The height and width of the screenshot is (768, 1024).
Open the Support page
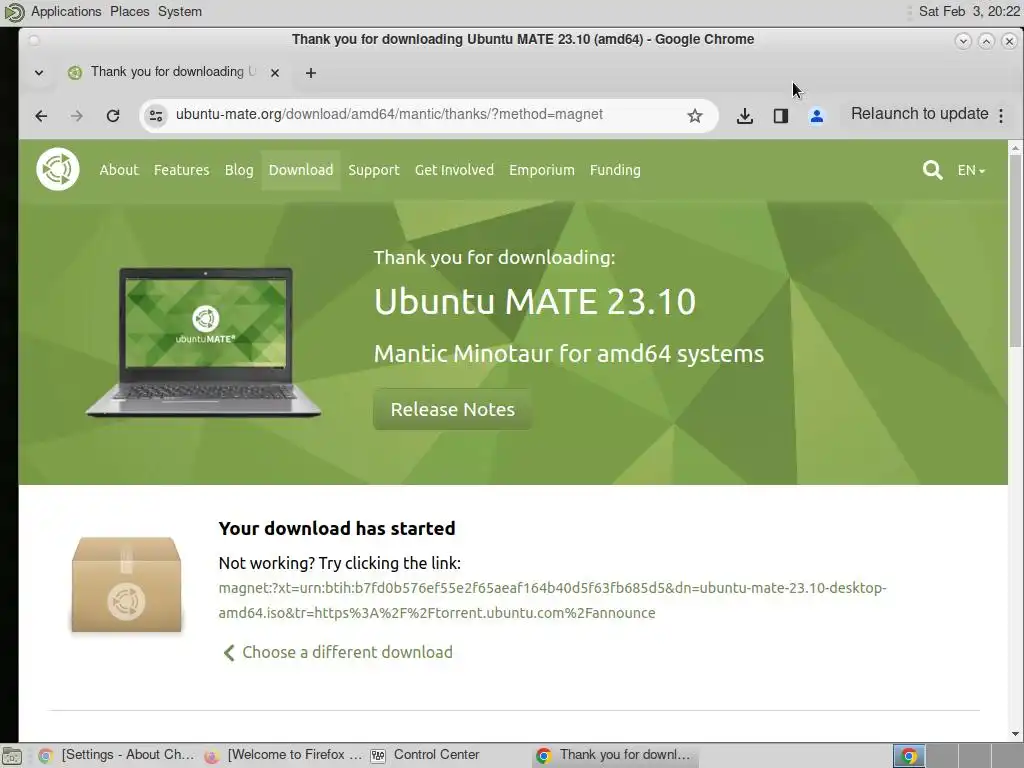[x=374, y=170]
